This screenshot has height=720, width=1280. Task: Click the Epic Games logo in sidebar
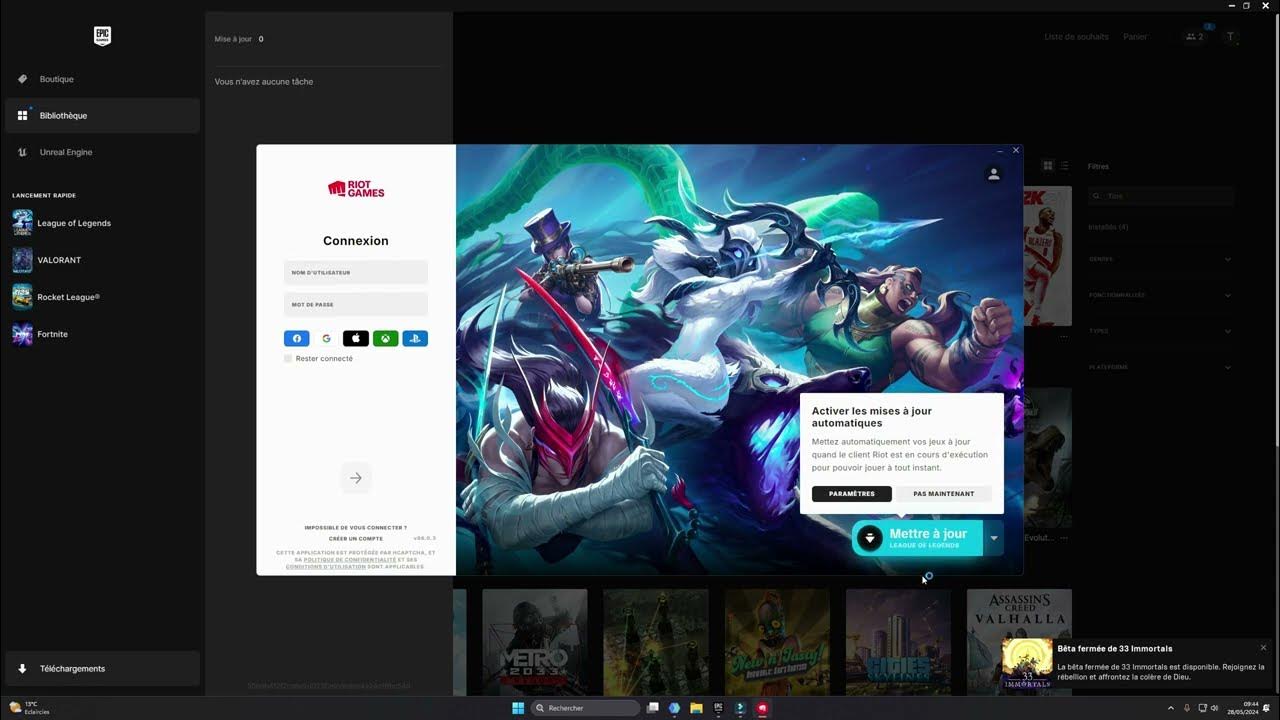click(102, 36)
